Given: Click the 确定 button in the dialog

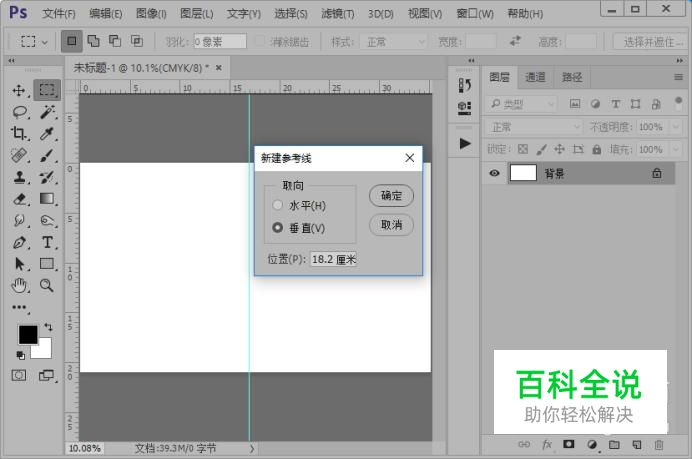Looking at the screenshot, I should pos(391,196).
